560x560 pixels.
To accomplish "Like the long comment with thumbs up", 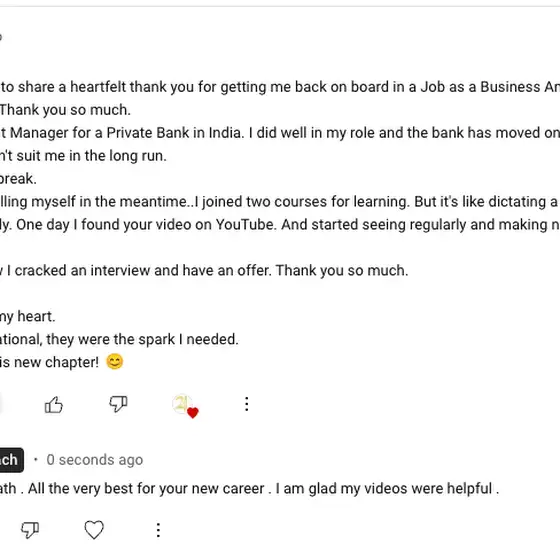I will [54, 405].
